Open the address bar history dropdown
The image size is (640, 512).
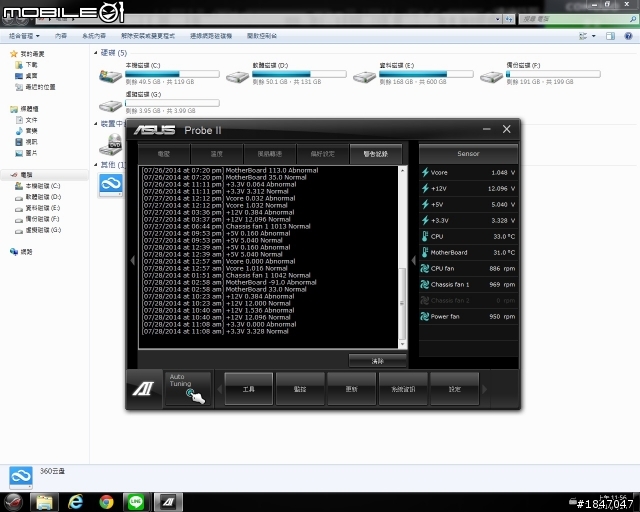497,19
